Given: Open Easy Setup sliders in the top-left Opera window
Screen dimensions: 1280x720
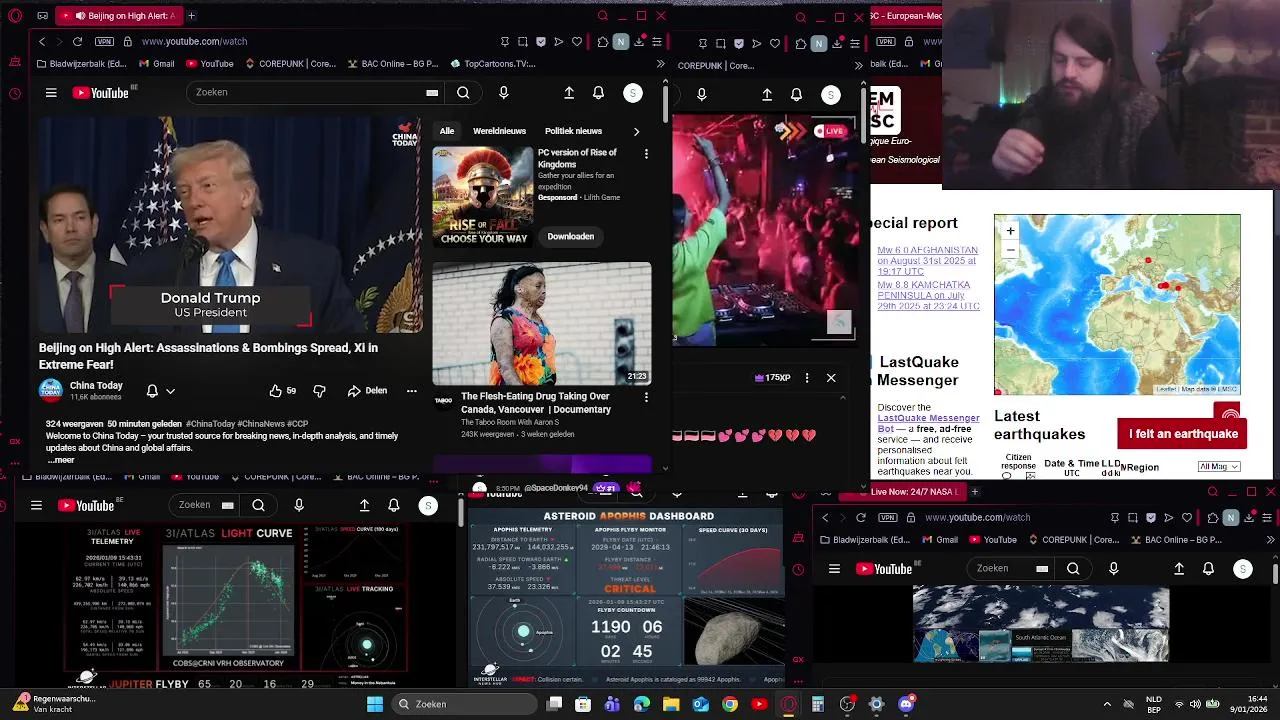Looking at the screenshot, I should 657,42.
